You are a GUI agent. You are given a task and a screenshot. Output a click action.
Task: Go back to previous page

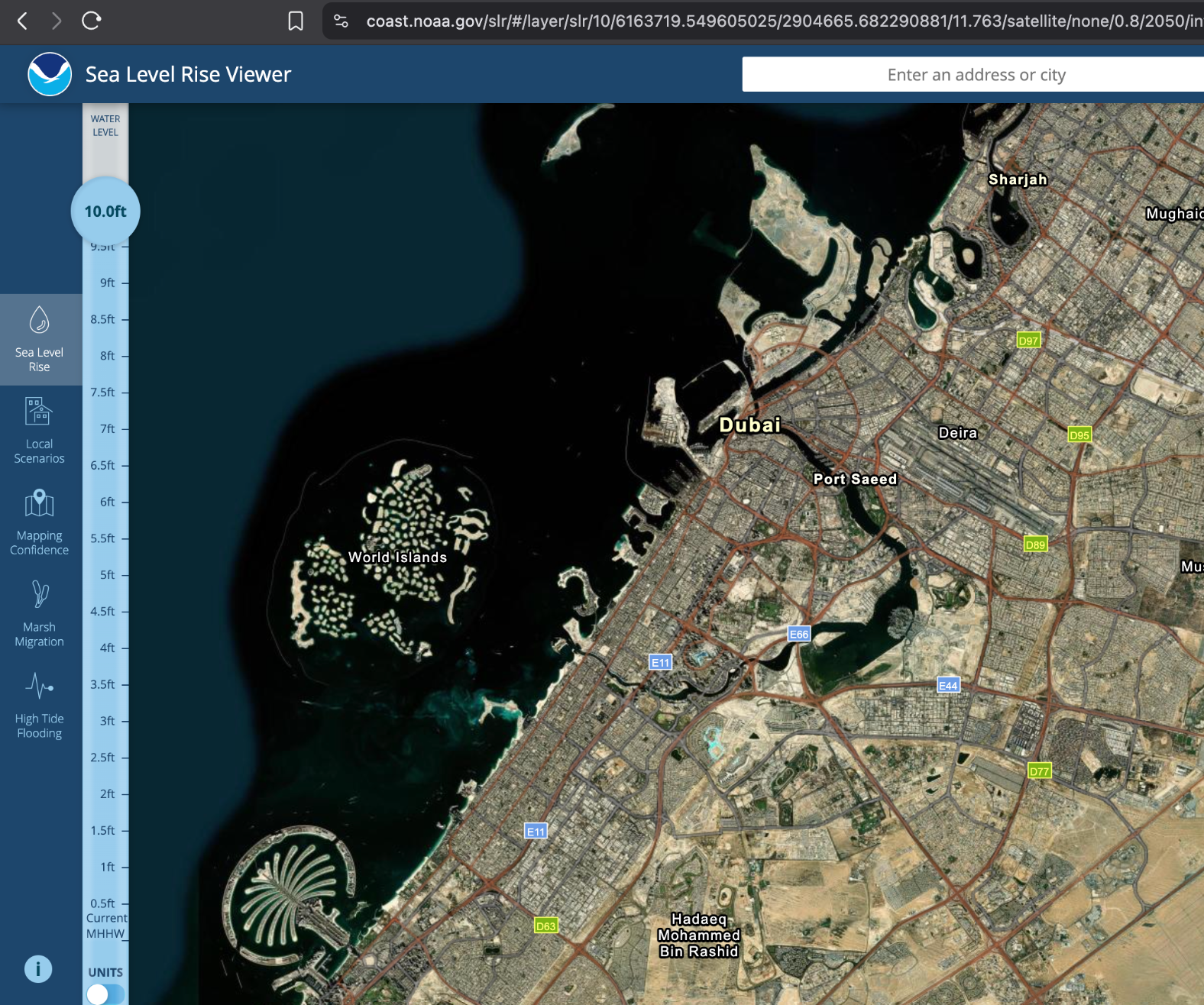23,21
